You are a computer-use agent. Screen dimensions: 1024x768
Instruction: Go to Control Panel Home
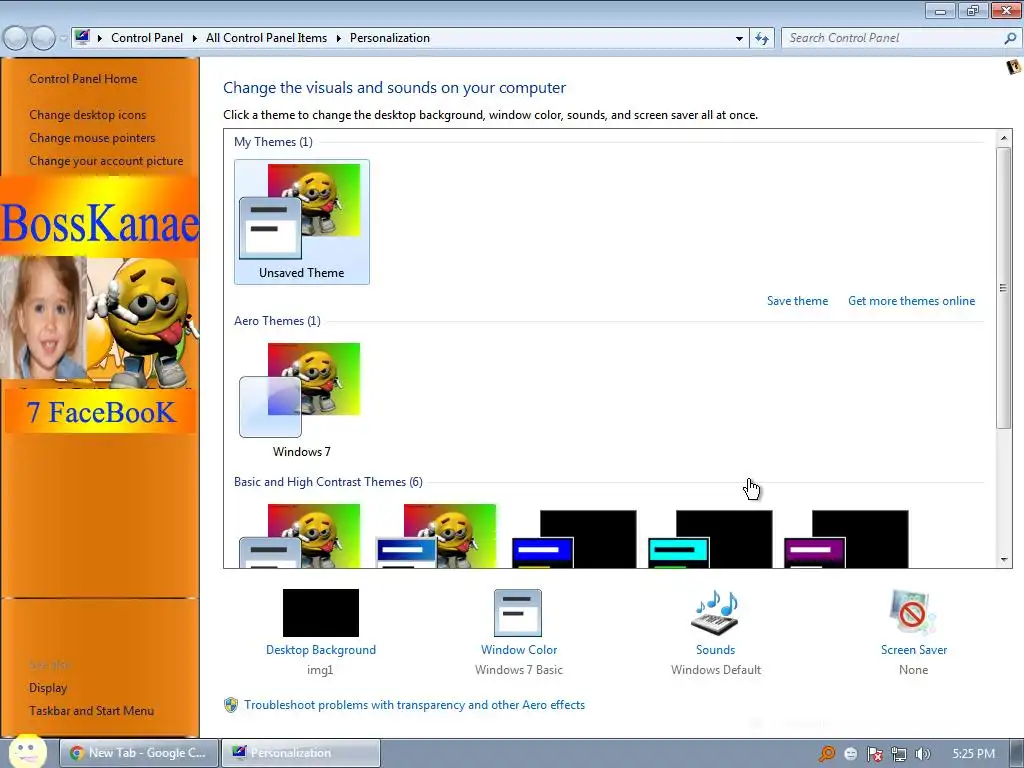83,79
